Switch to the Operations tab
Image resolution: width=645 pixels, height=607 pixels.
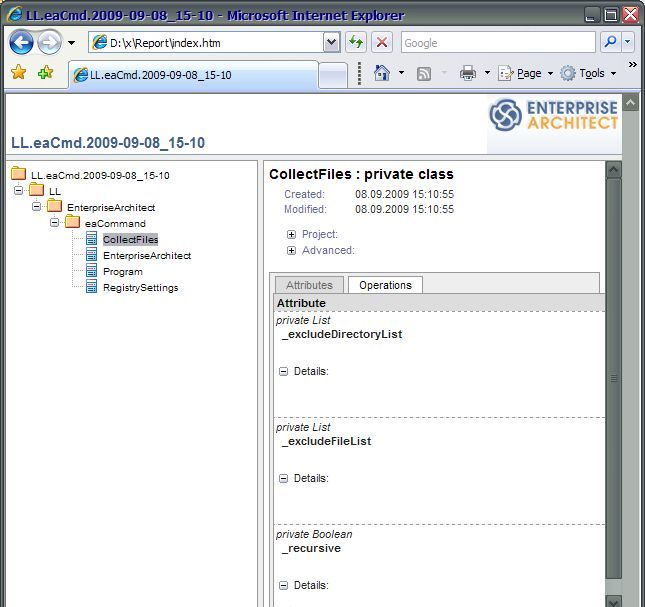click(x=385, y=285)
